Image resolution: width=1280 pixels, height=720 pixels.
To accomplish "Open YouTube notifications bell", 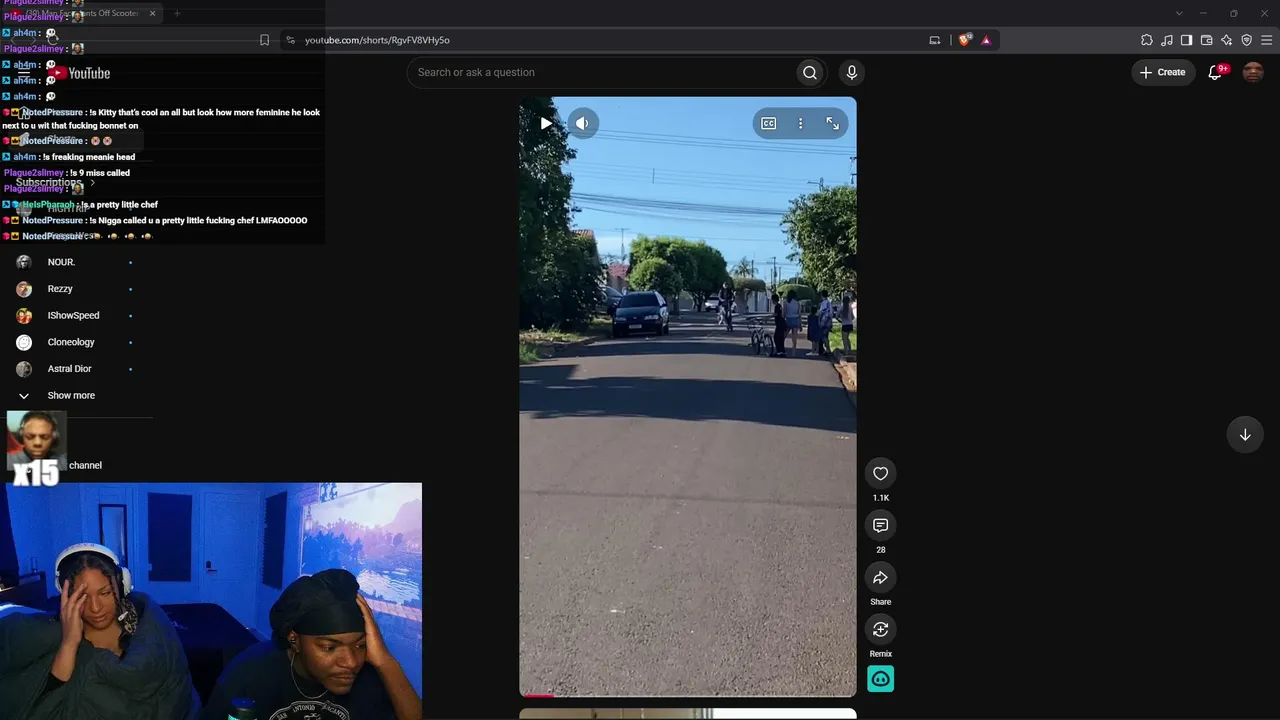I will pyautogui.click(x=1215, y=72).
